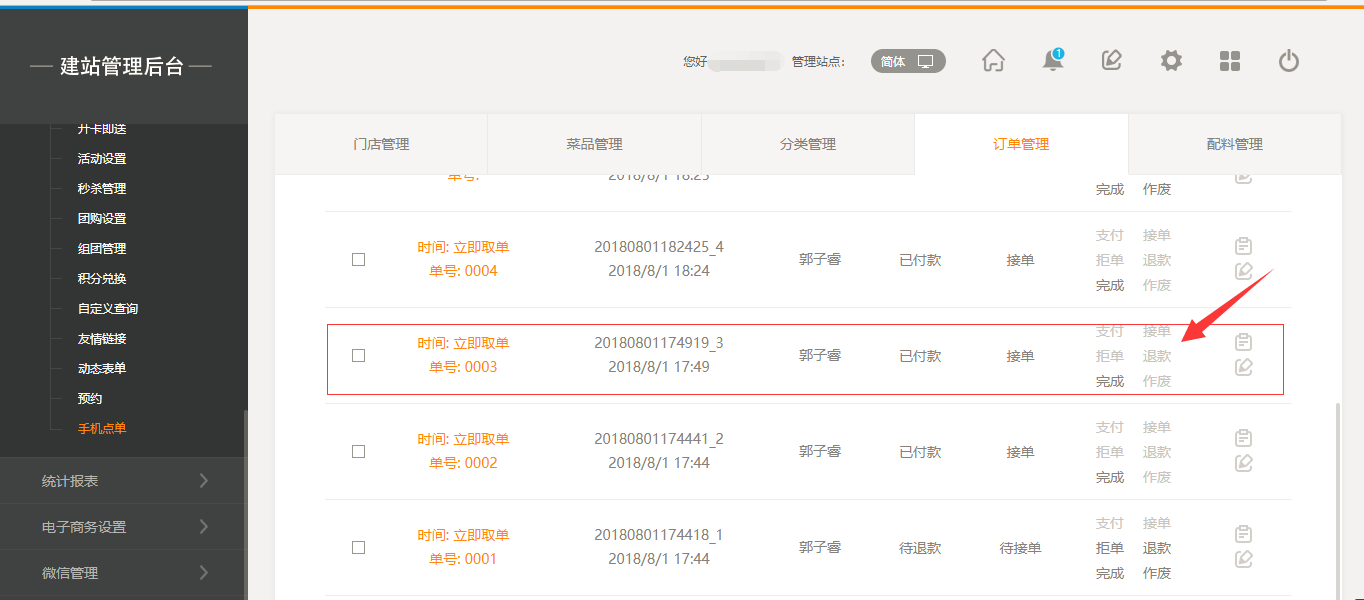
Task: Switch to the 菜品管理 tab
Action: coord(594,144)
